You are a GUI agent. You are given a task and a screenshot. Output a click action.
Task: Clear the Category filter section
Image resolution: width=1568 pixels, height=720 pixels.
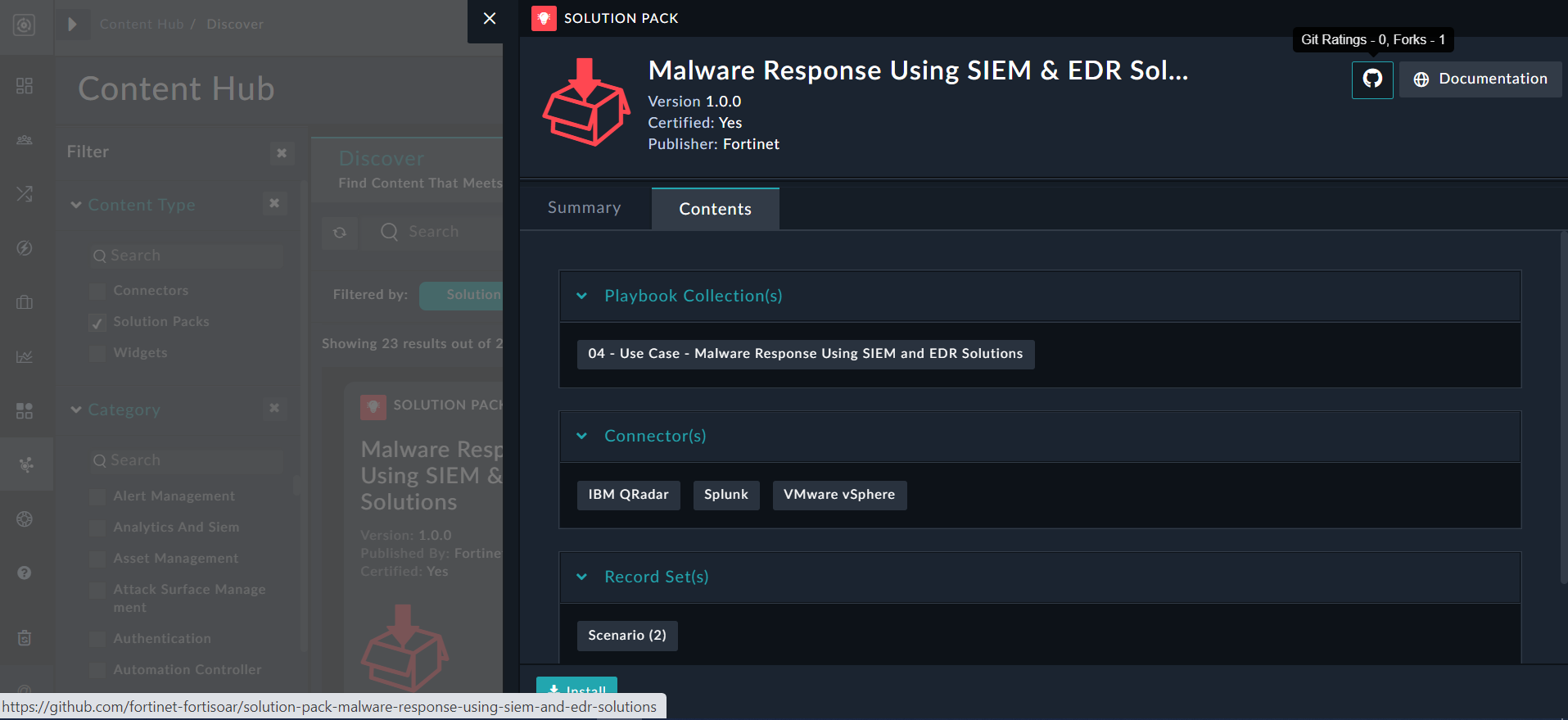[274, 408]
